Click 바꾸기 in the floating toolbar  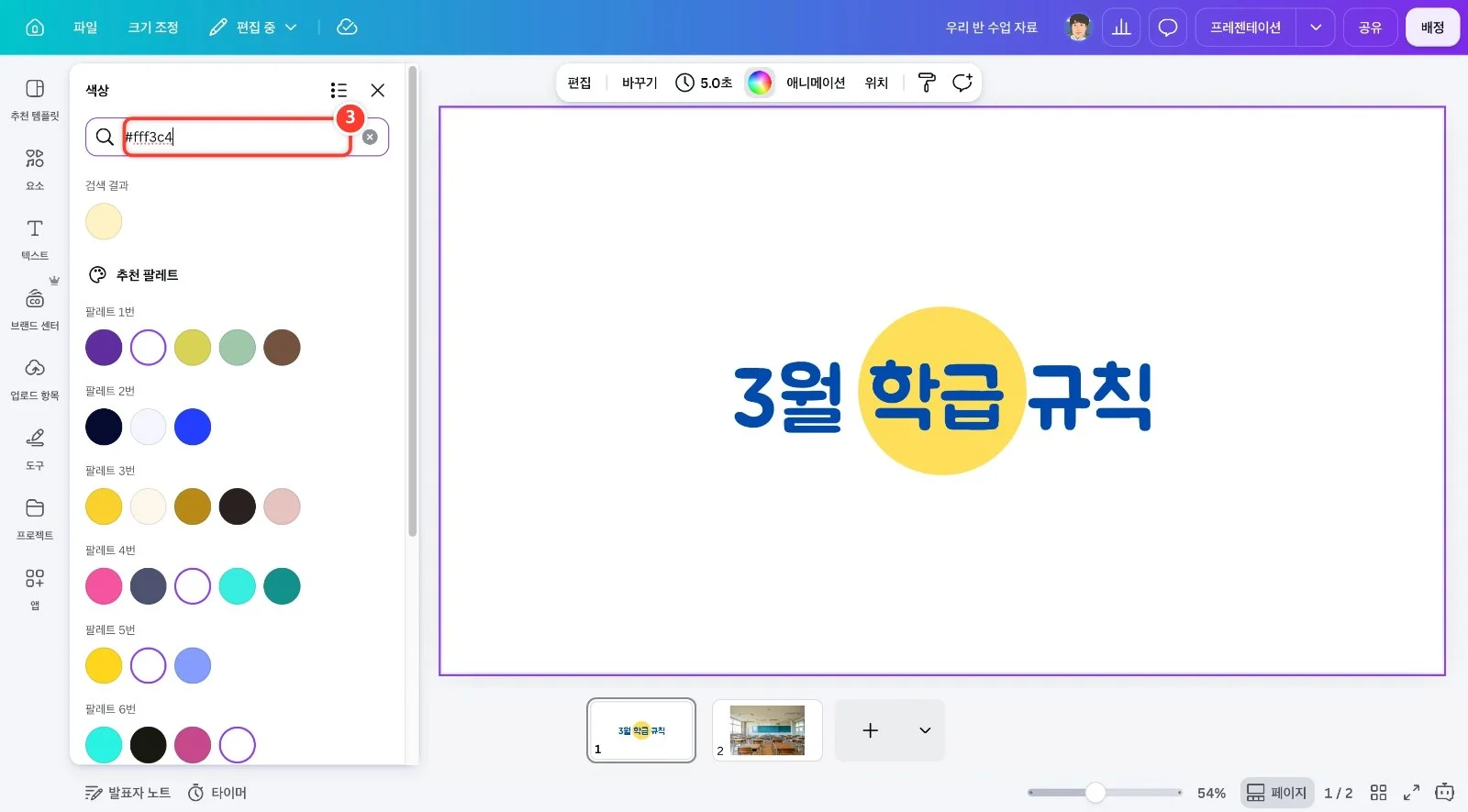coord(639,83)
